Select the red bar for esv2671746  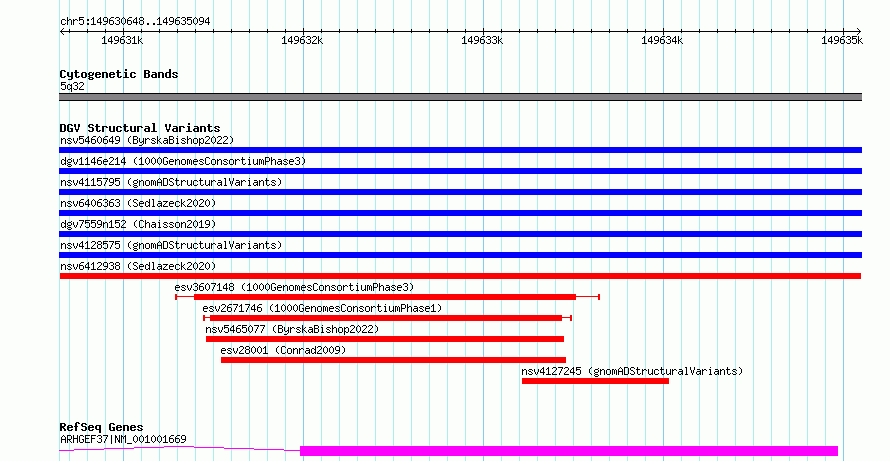coord(386,318)
